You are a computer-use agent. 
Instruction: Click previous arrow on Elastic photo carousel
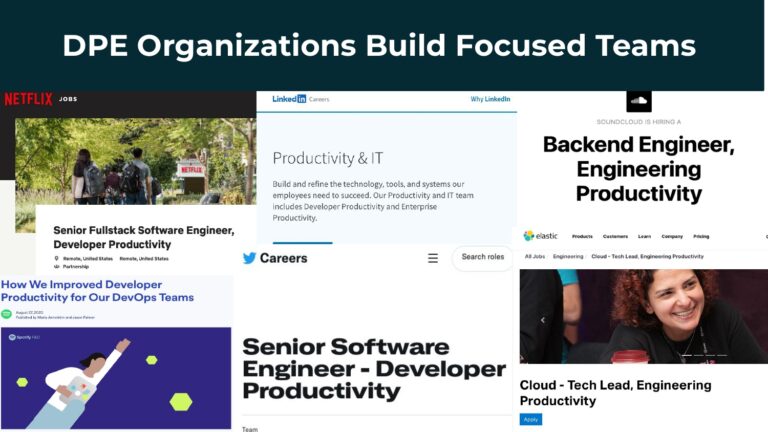tap(543, 320)
